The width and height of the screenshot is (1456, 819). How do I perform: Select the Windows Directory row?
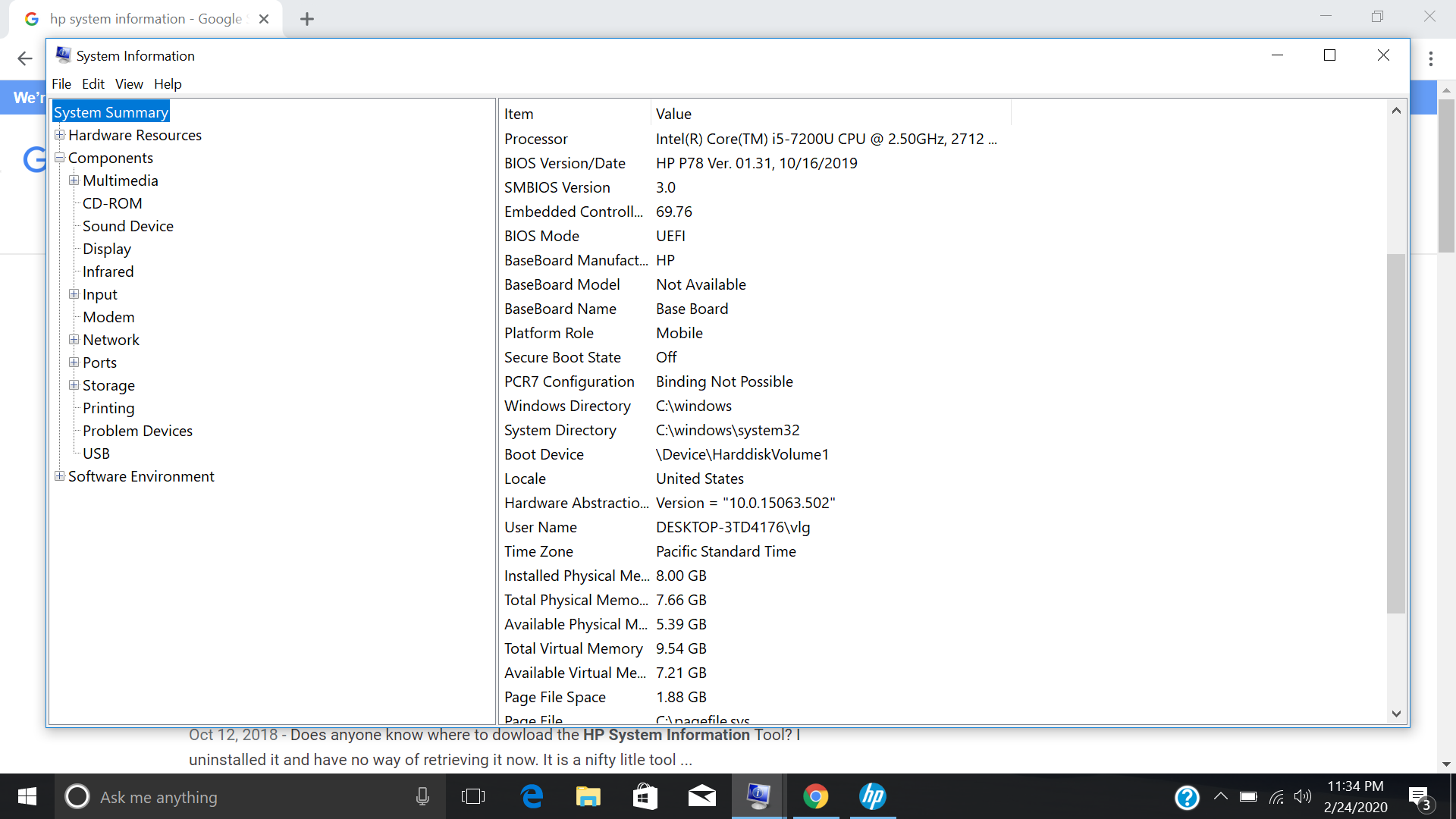coord(755,406)
